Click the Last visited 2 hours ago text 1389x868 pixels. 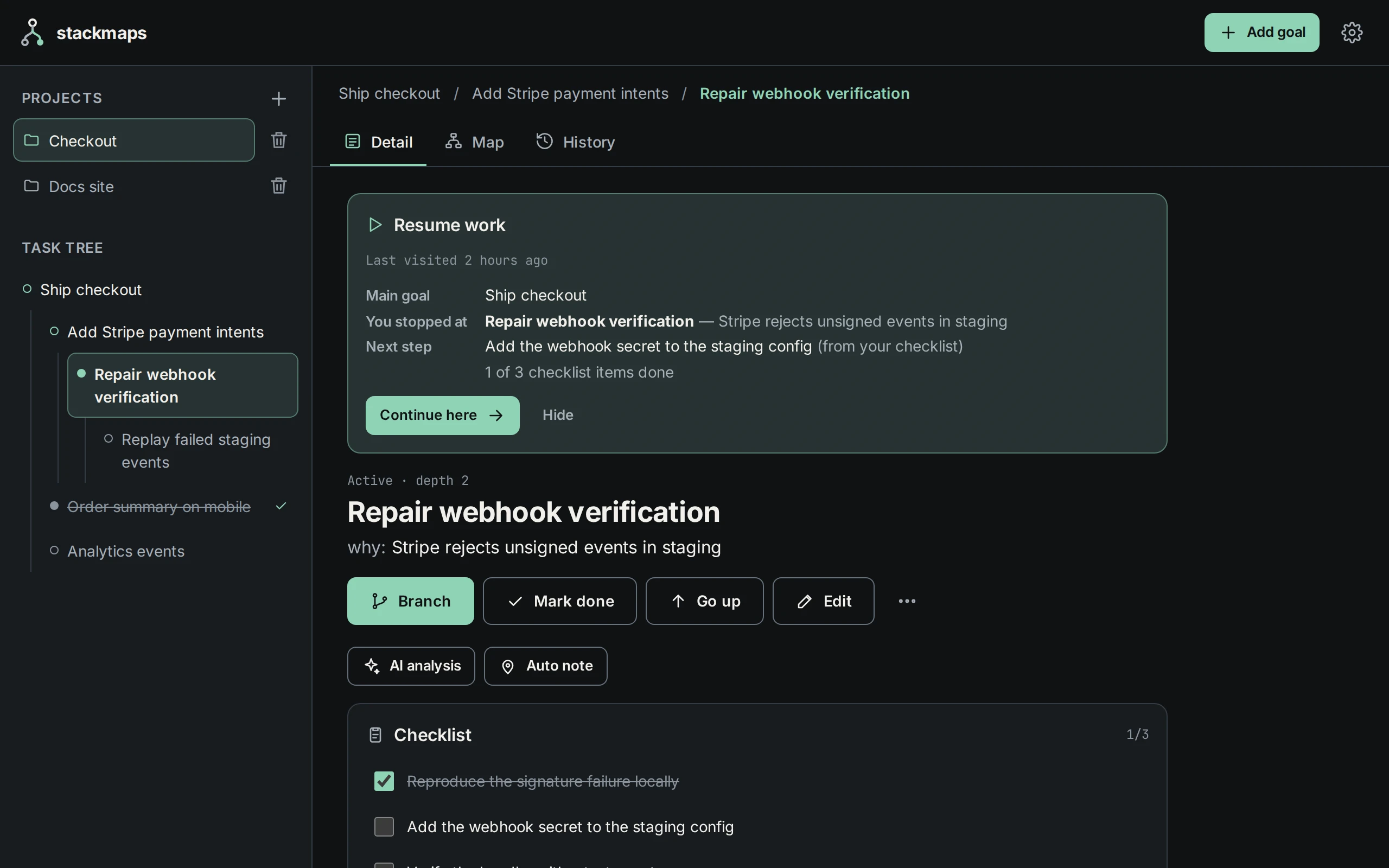click(456, 260)
